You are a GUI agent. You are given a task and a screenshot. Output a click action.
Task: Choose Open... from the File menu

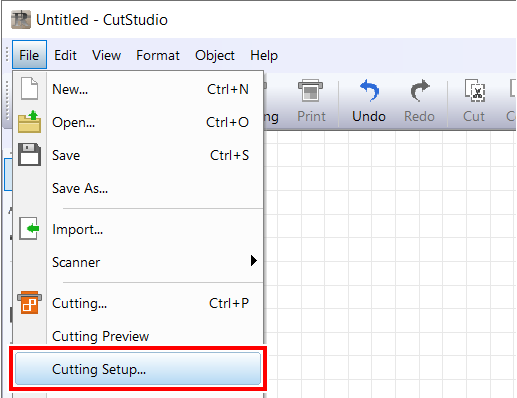coord(138,122)
